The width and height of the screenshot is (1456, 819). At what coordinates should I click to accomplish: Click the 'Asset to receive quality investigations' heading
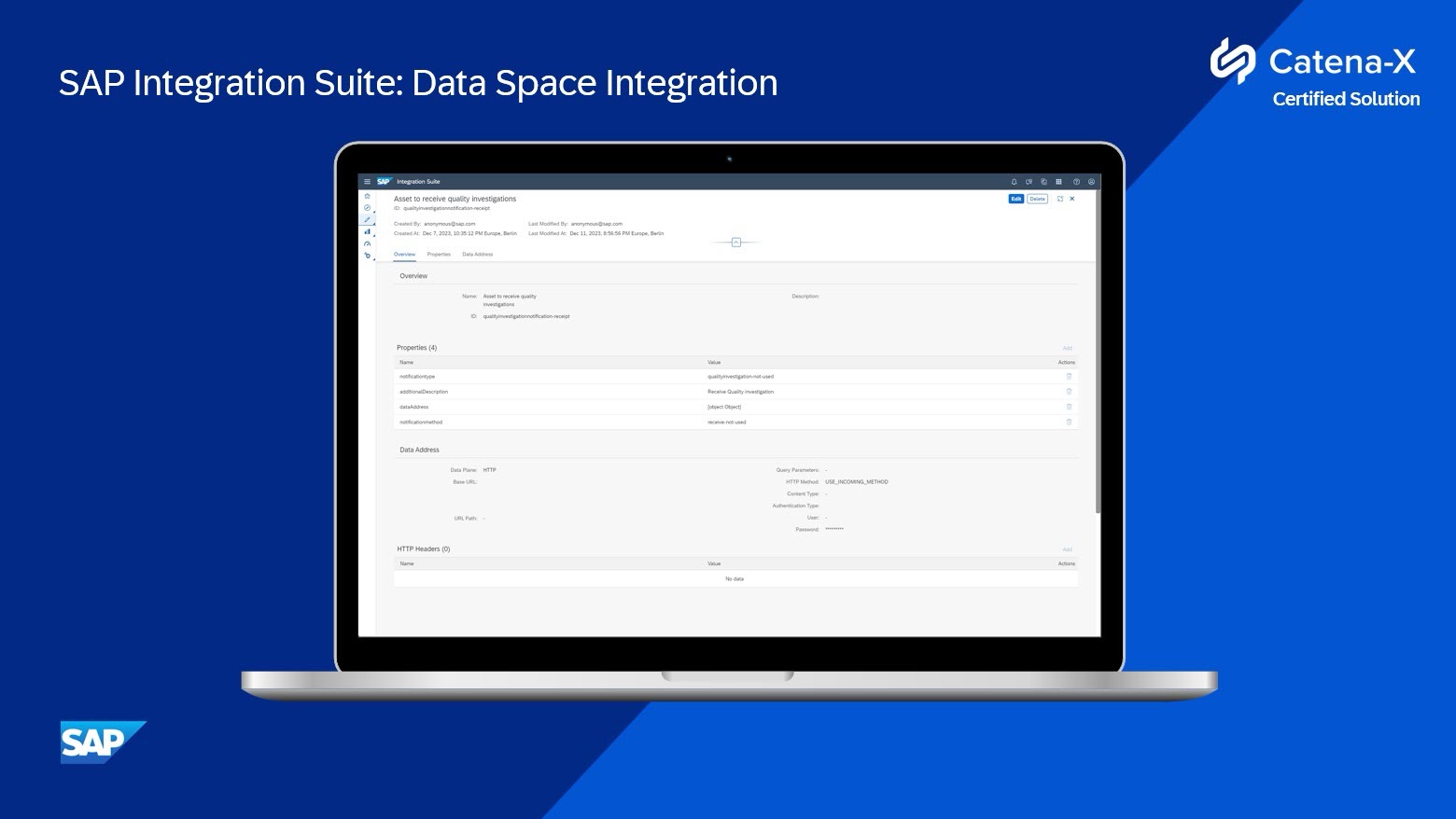(455, 199)
